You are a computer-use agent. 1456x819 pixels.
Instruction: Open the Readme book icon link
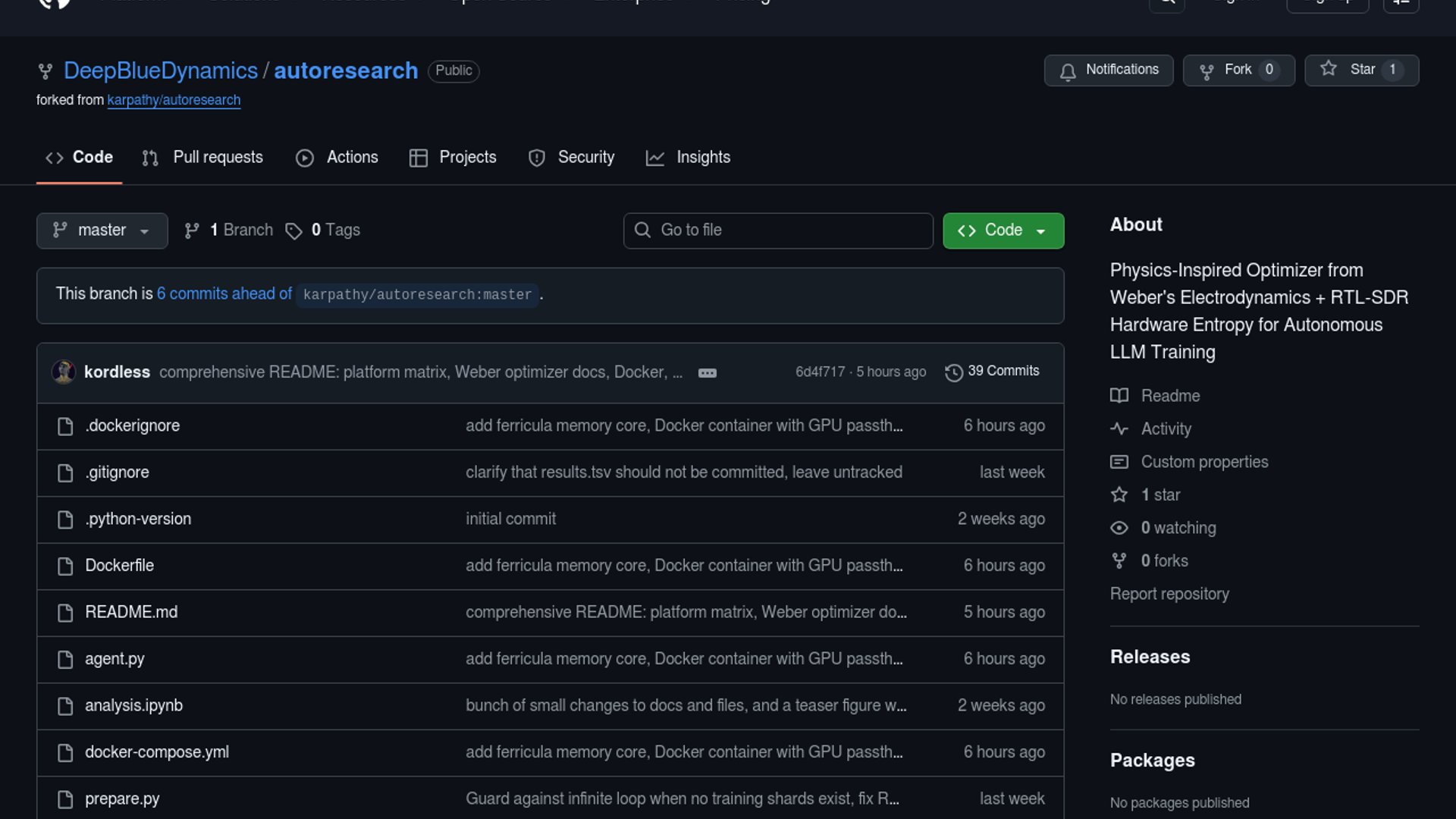click(x=1119, y=396)
